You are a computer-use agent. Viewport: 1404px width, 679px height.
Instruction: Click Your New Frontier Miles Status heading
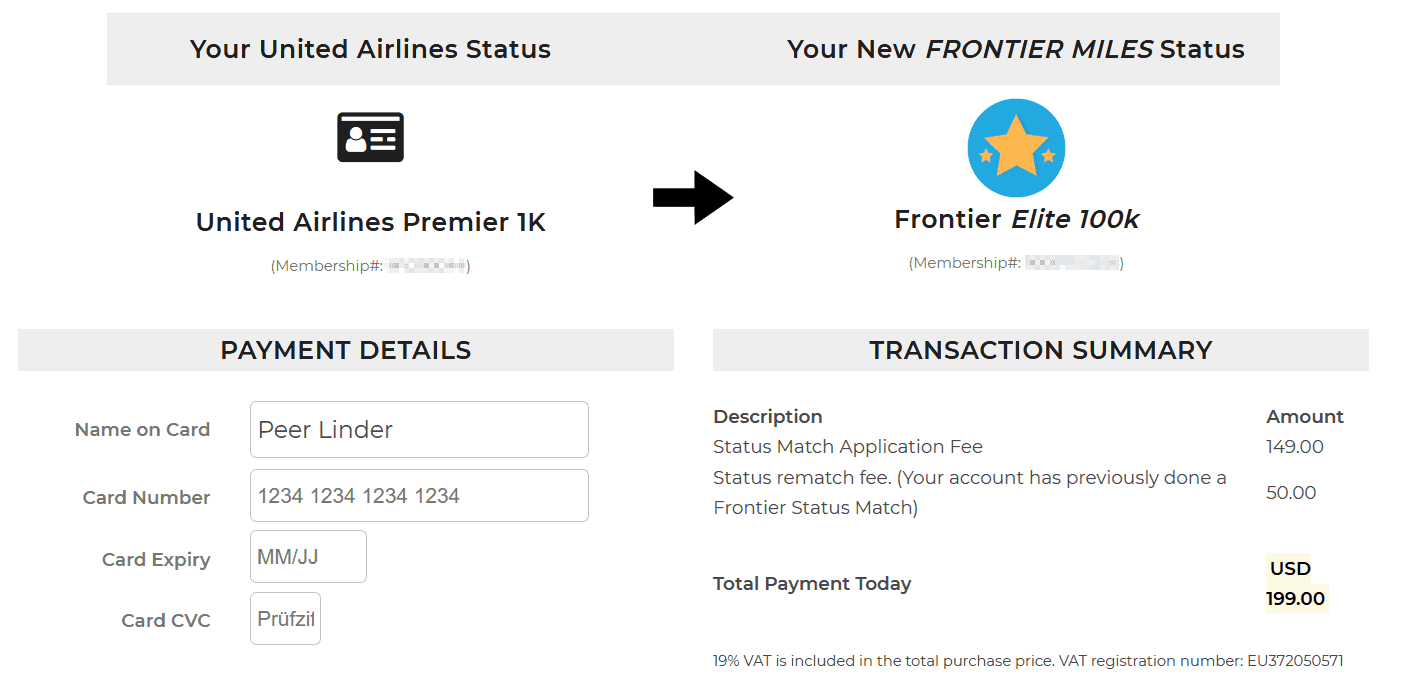point(1015,49)
